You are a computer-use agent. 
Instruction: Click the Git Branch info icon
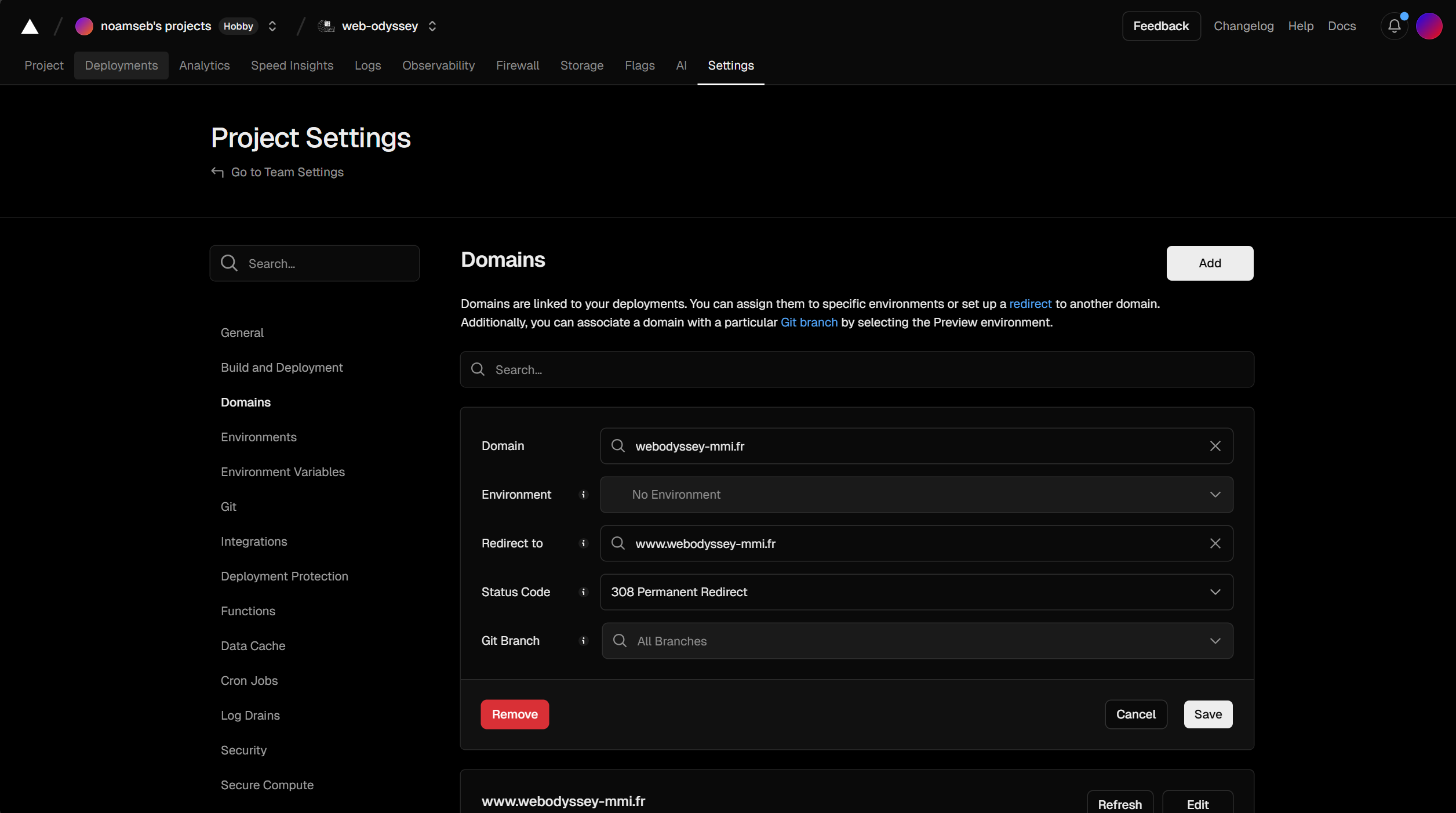[x=584, y=641]
